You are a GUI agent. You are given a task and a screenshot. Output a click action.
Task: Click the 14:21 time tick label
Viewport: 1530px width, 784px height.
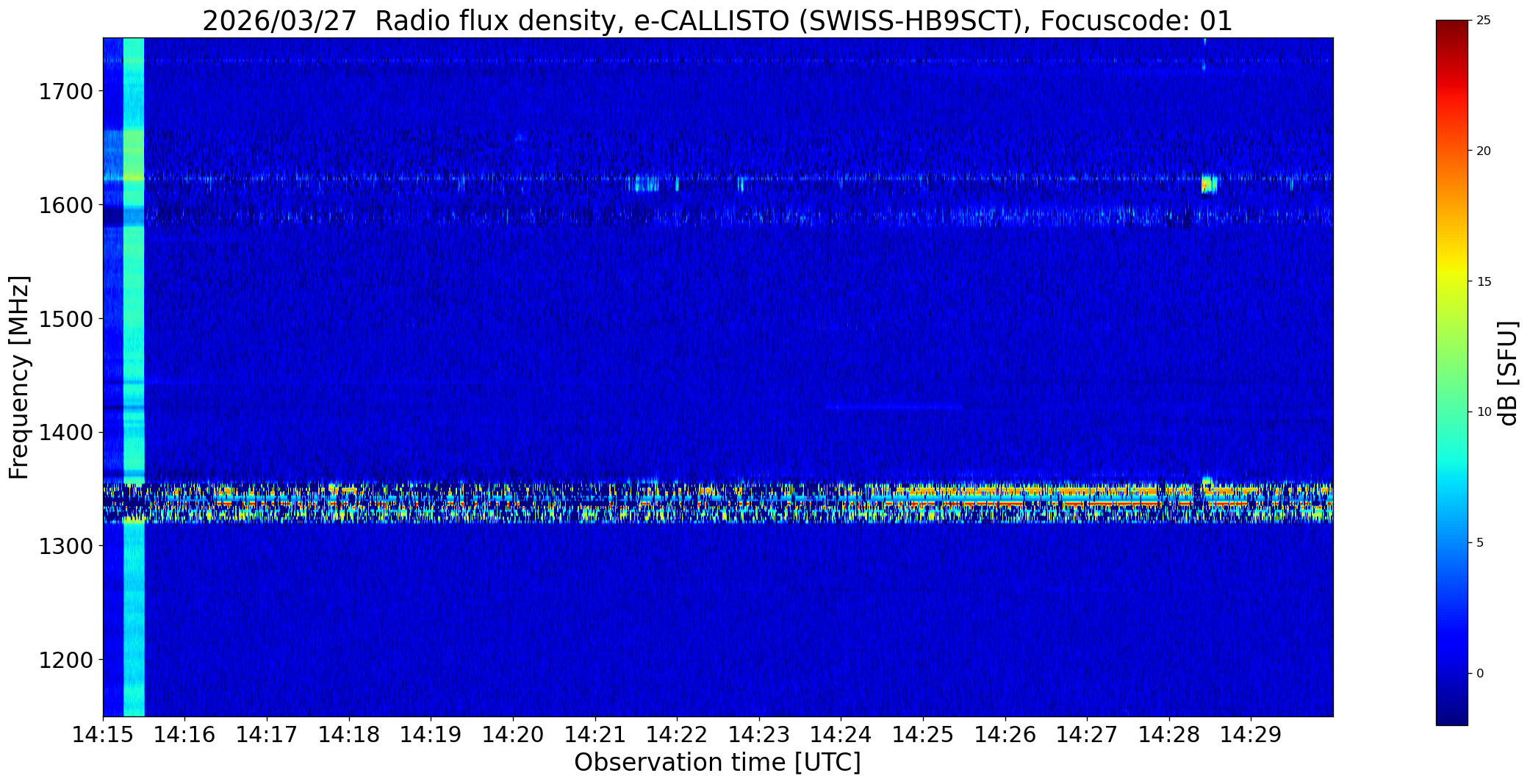click(595, 735)
